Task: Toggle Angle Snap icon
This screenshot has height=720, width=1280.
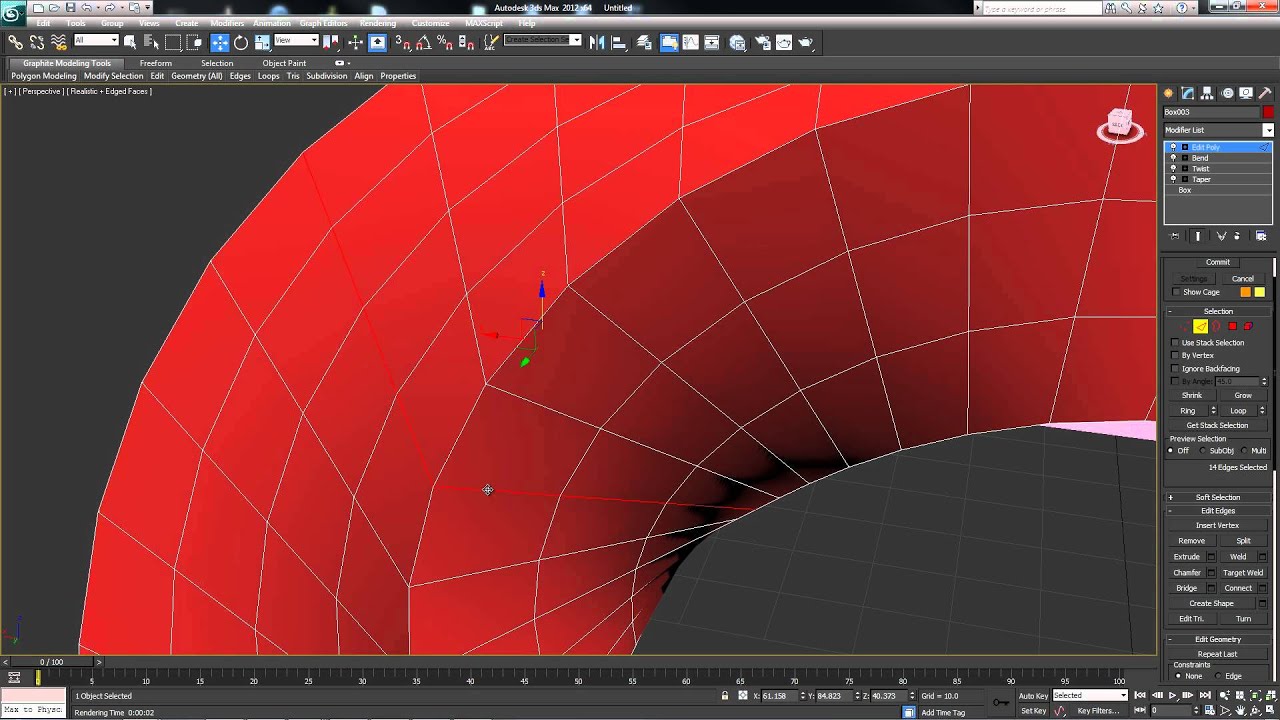Action: click(423, 42)
